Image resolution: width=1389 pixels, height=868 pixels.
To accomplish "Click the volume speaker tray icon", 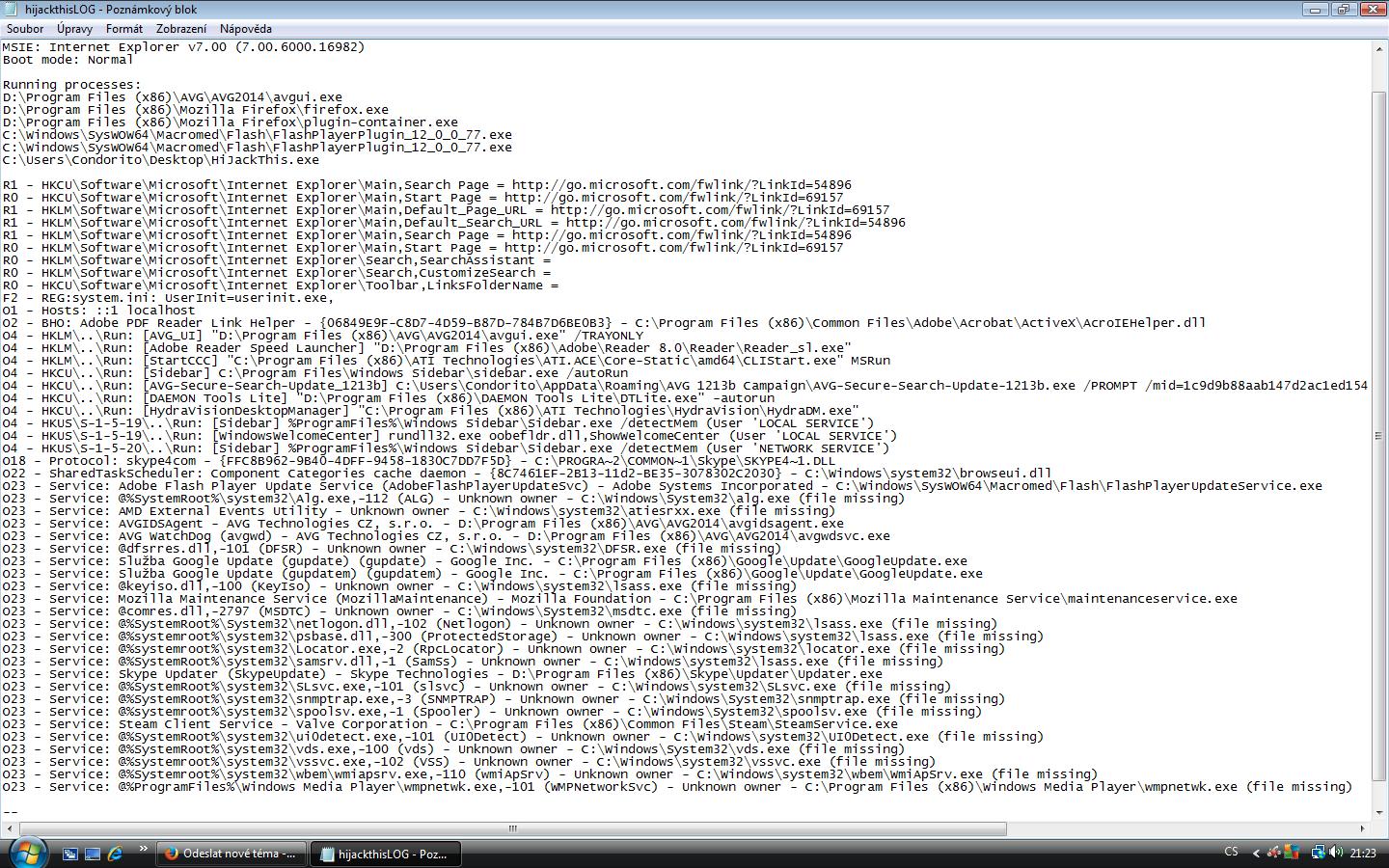I will tap(1336, 853).
